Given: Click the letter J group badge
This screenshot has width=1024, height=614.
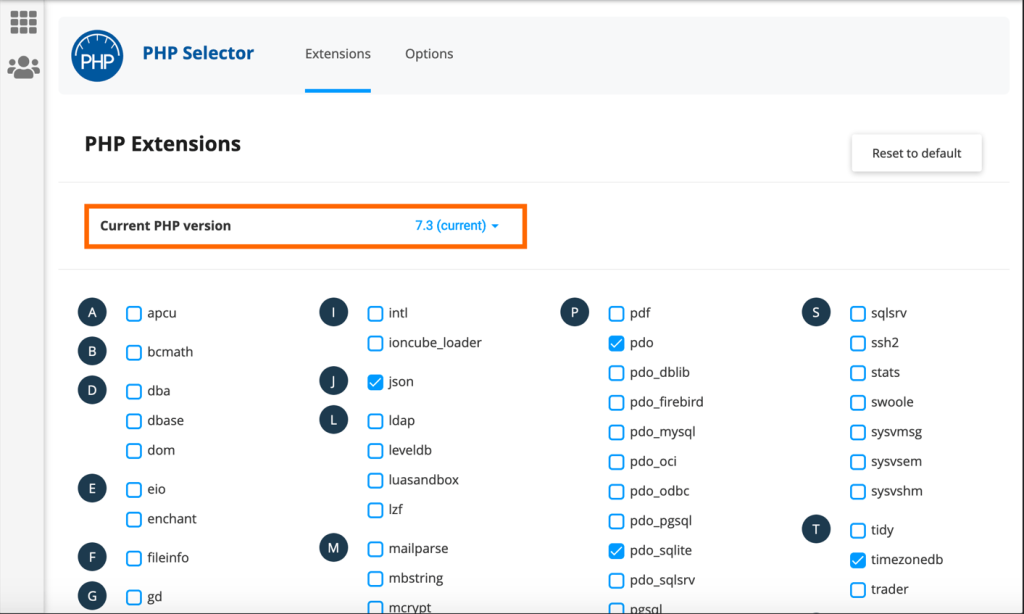Looking at the screenshot, I should click(334, 381).
